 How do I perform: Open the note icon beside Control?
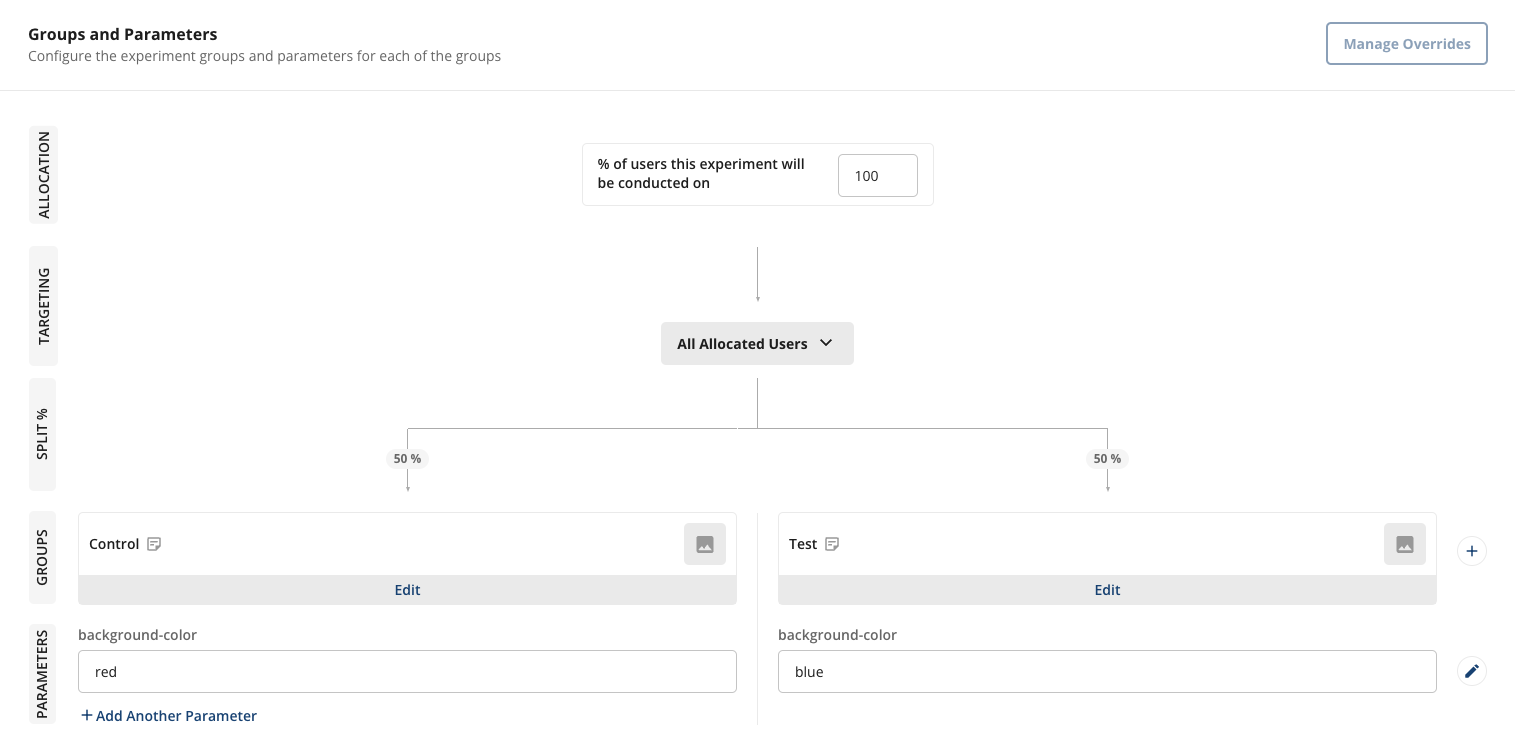click(x=154, y=544)
